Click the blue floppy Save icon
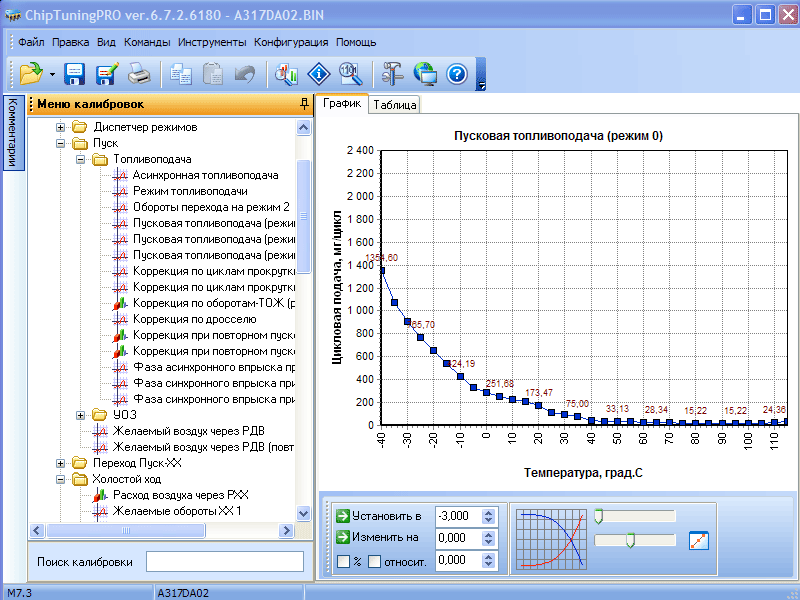The height and width of the screenshot is (600, 800). click(75, 73)
